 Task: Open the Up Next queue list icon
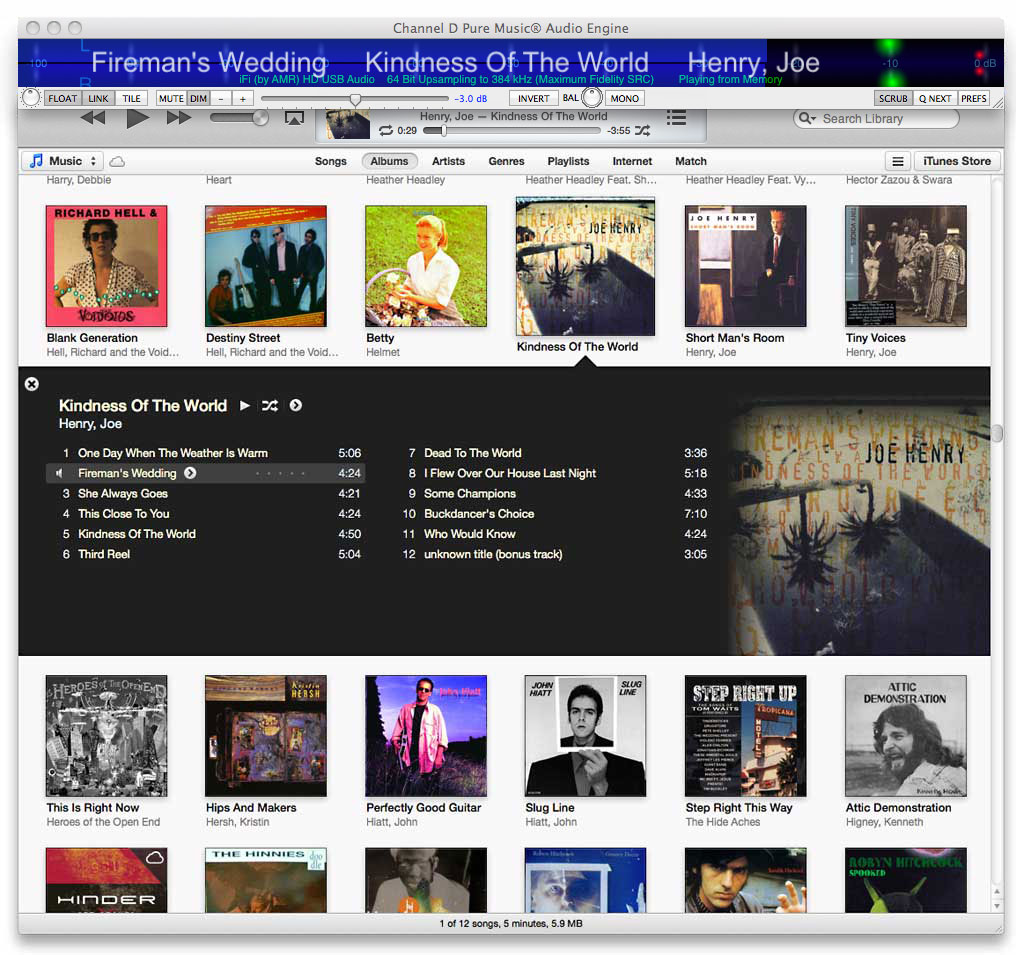(677, 117)
